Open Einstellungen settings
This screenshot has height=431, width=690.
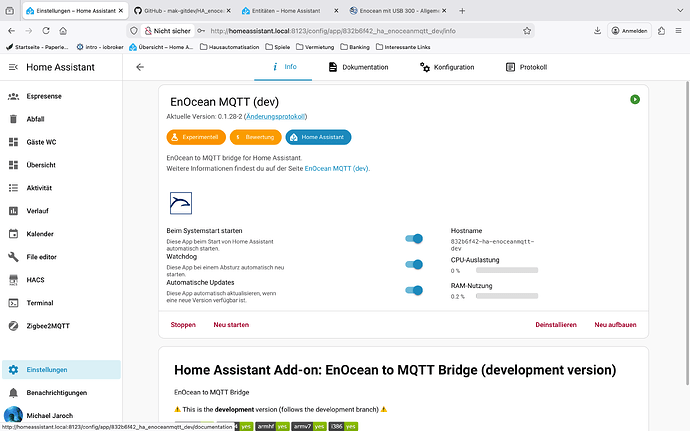61,370
